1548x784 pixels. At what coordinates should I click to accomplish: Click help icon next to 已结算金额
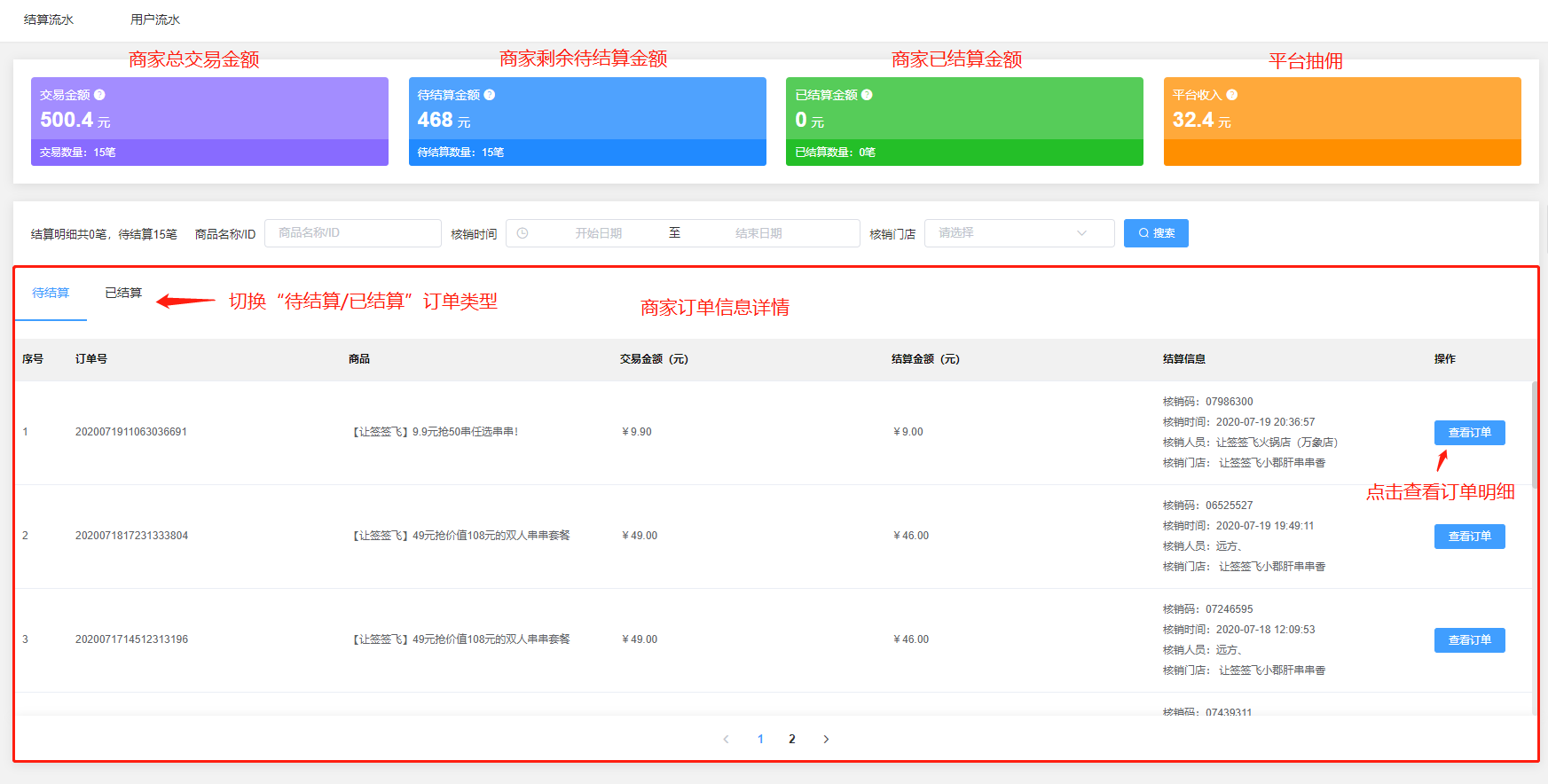[867, 95]
